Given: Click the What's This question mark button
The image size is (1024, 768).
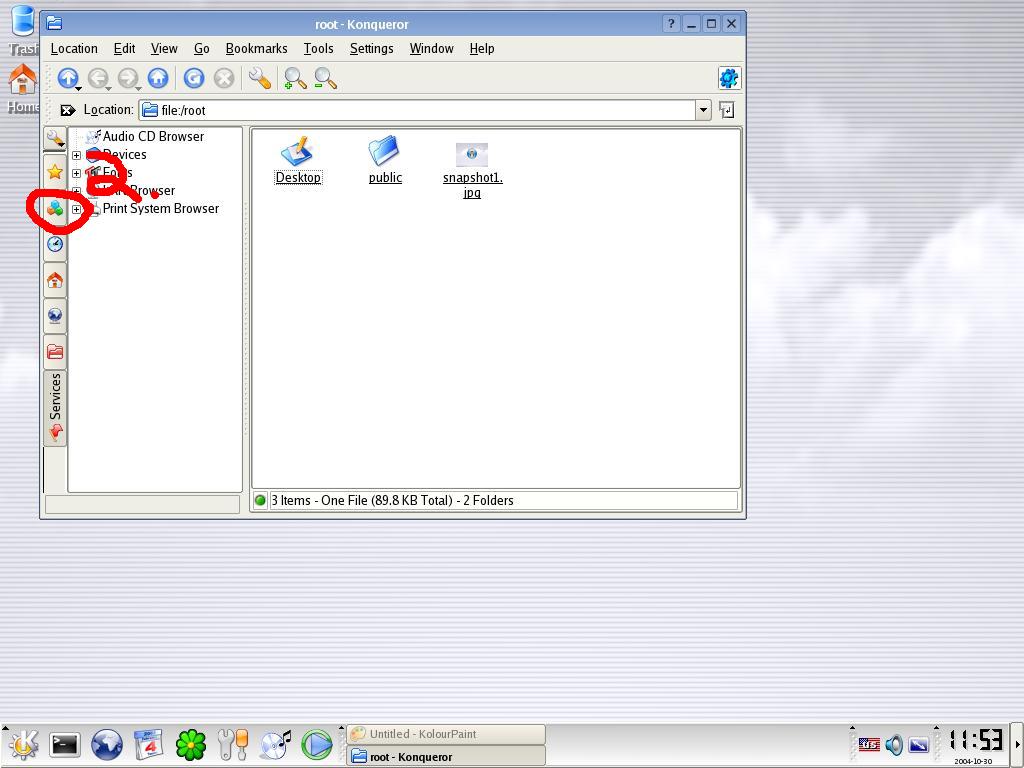Looking at the screenshot, I should pyautogui.click(x=671, y=24).
